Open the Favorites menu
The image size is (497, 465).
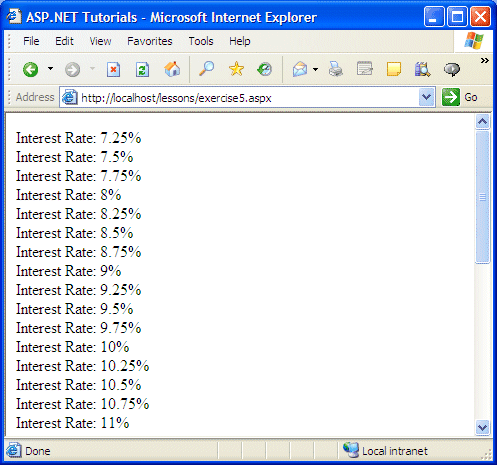pyautogui.click(x=150, y=41)
